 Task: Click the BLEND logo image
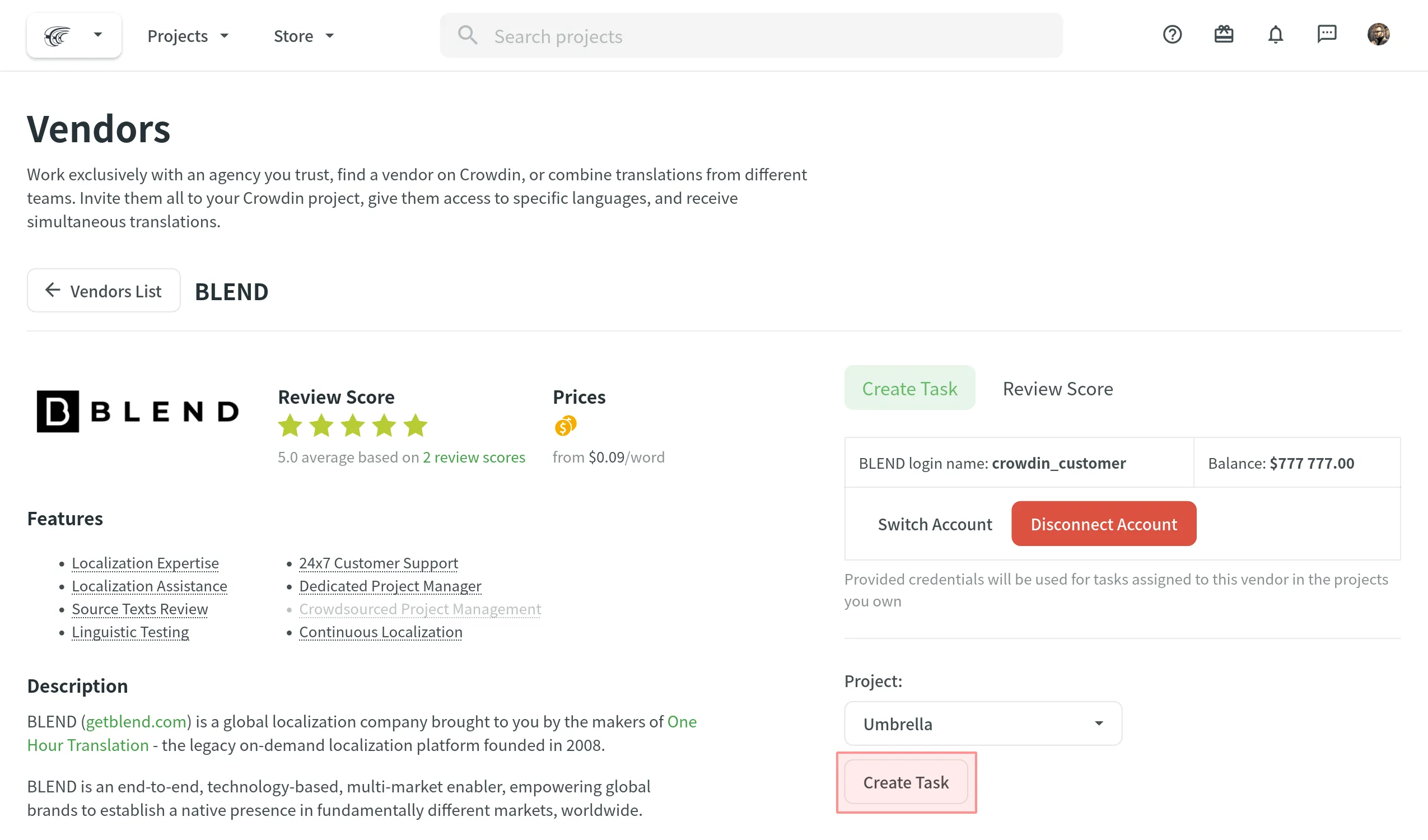138,412
